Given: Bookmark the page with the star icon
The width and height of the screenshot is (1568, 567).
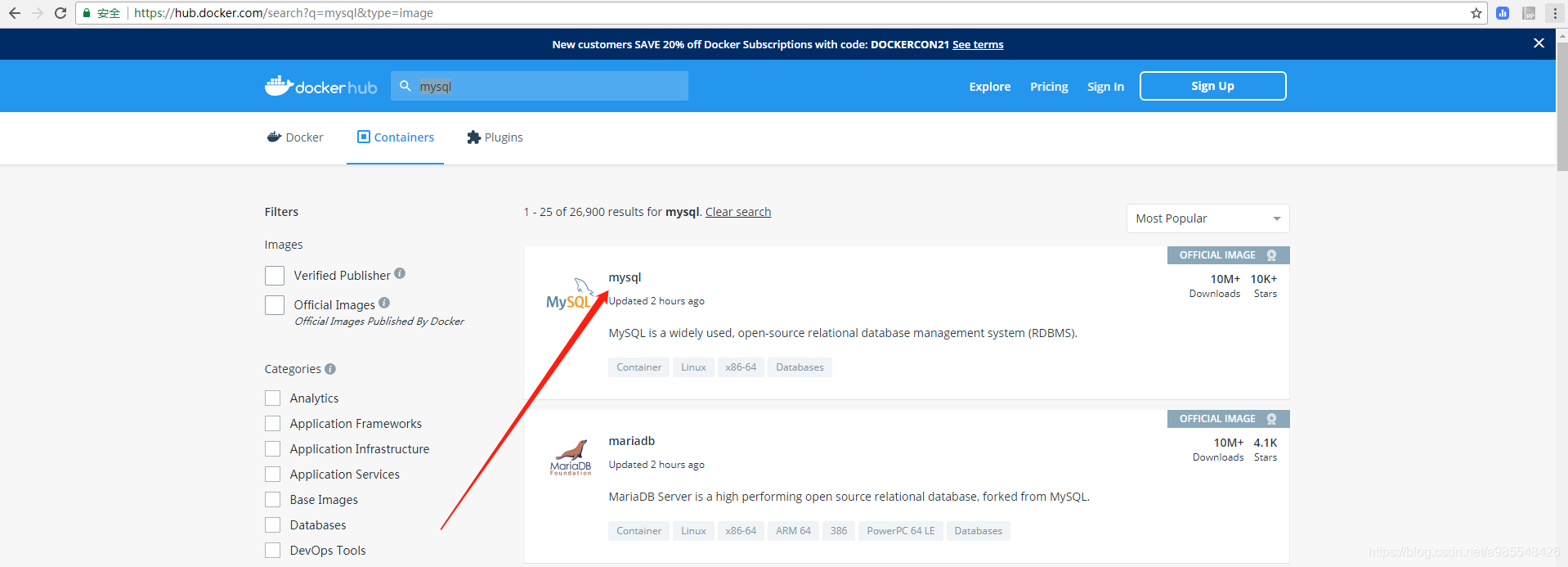Looking at the screenshot, I should click(x=1476, y=13).
